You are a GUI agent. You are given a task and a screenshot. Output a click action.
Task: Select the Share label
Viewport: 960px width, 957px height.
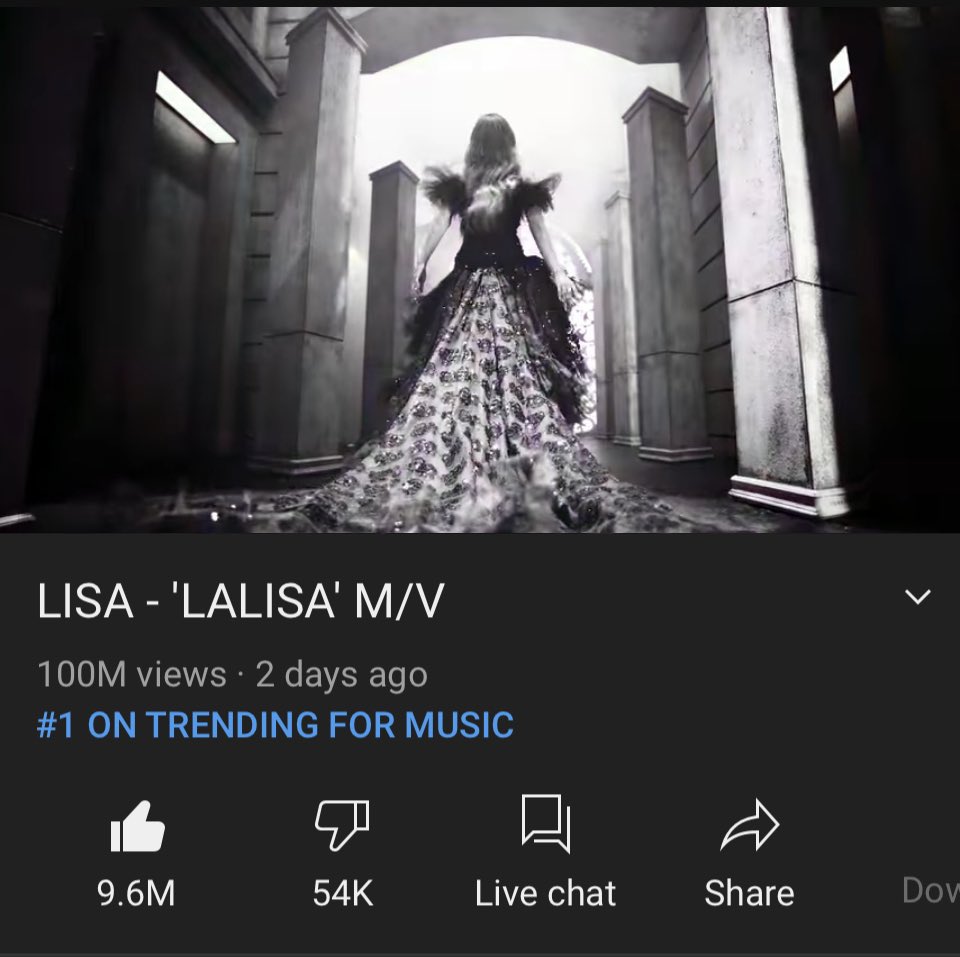tap(749, 893)
